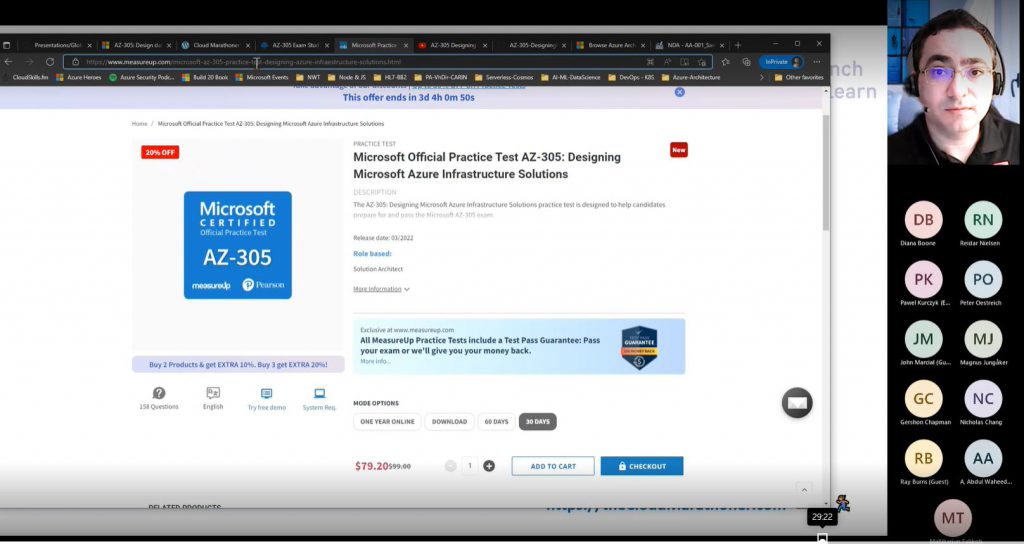Screen dimensions: 1024x544
Task: Click the scroll-to-top arrow button
Action: (805, 490)
